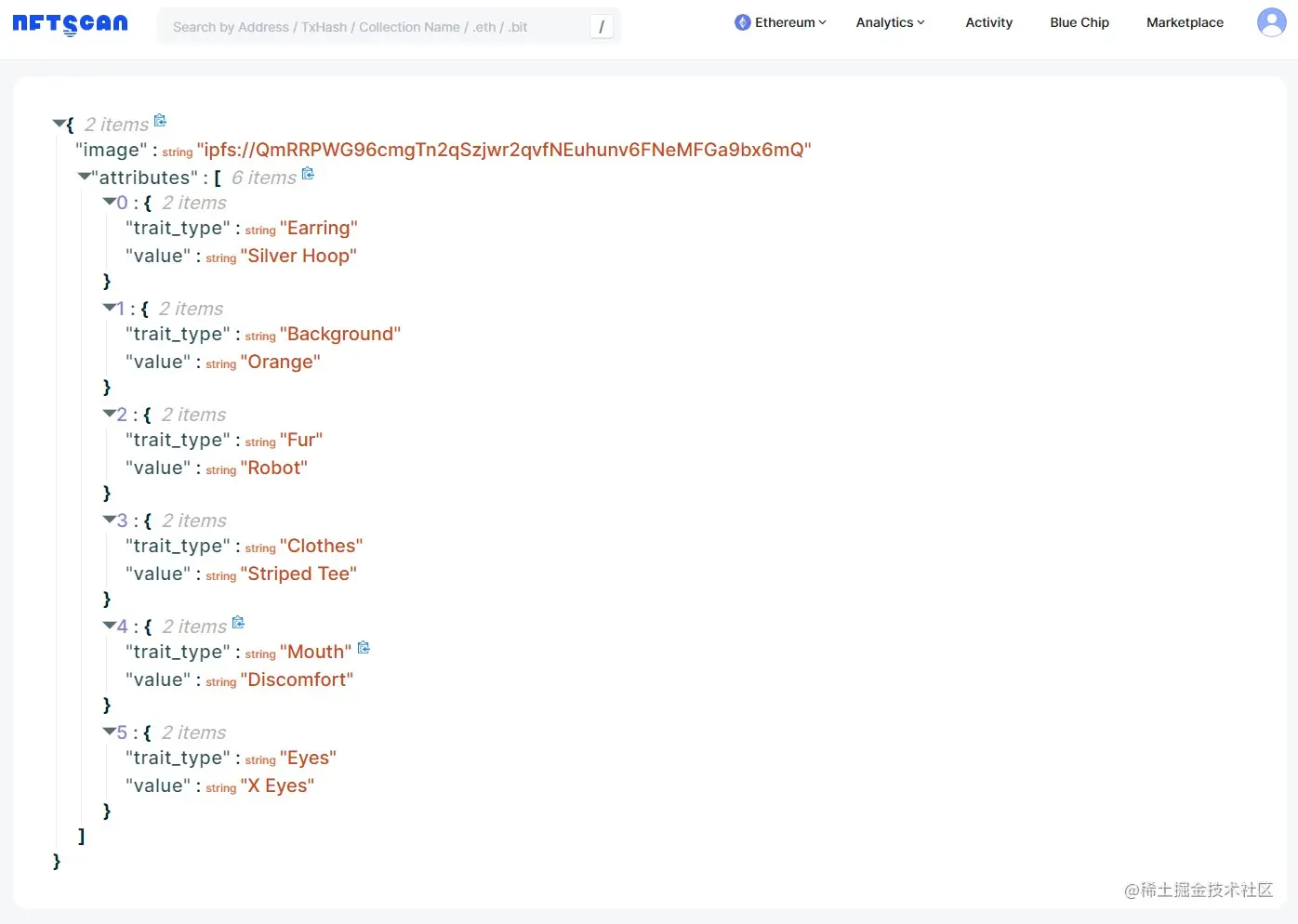
Task: Copy the "Mouth" trait_type value
Action: (364, 648)
